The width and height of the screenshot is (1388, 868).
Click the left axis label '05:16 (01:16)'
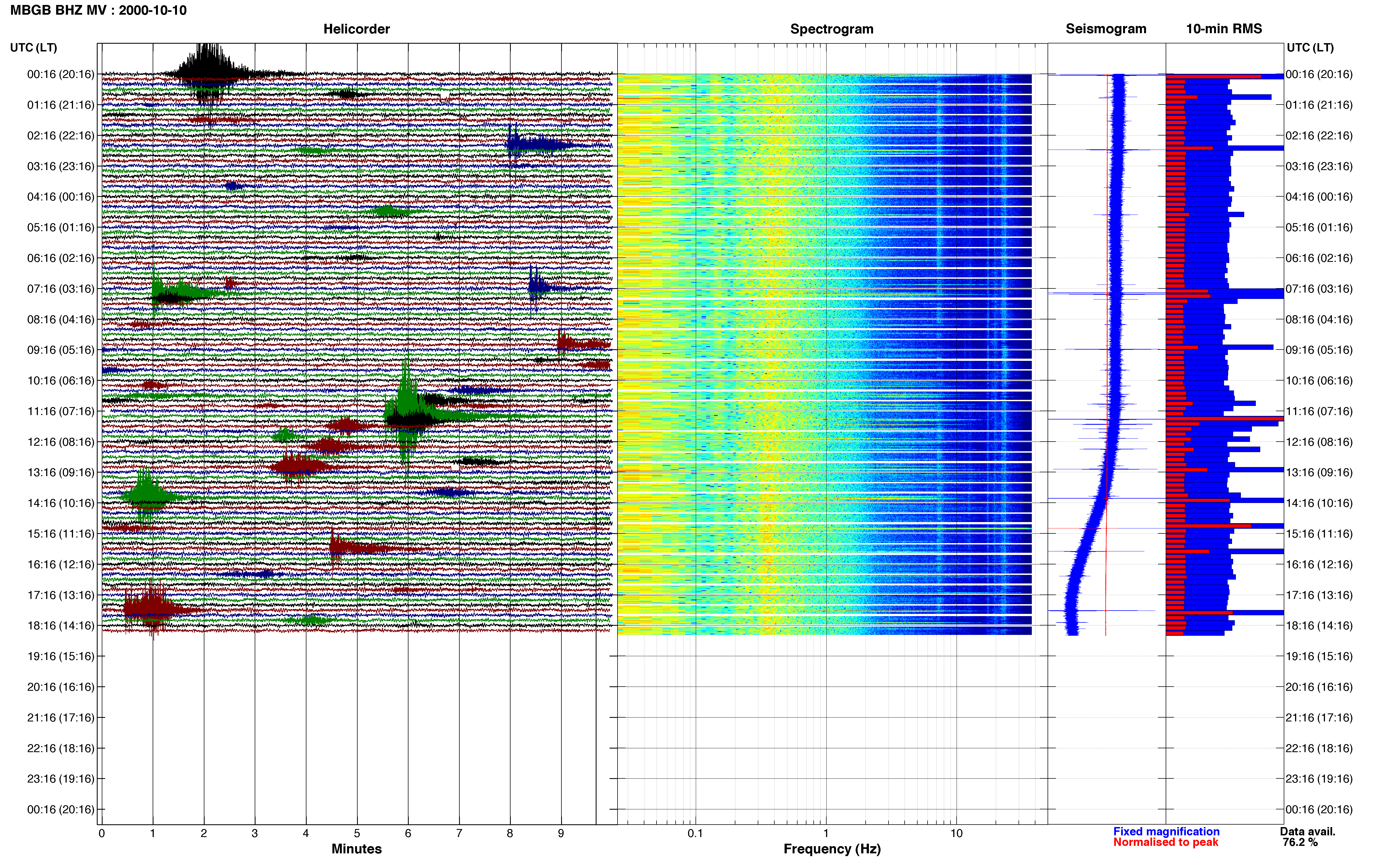pyautogui.click(x=60, y=227)
